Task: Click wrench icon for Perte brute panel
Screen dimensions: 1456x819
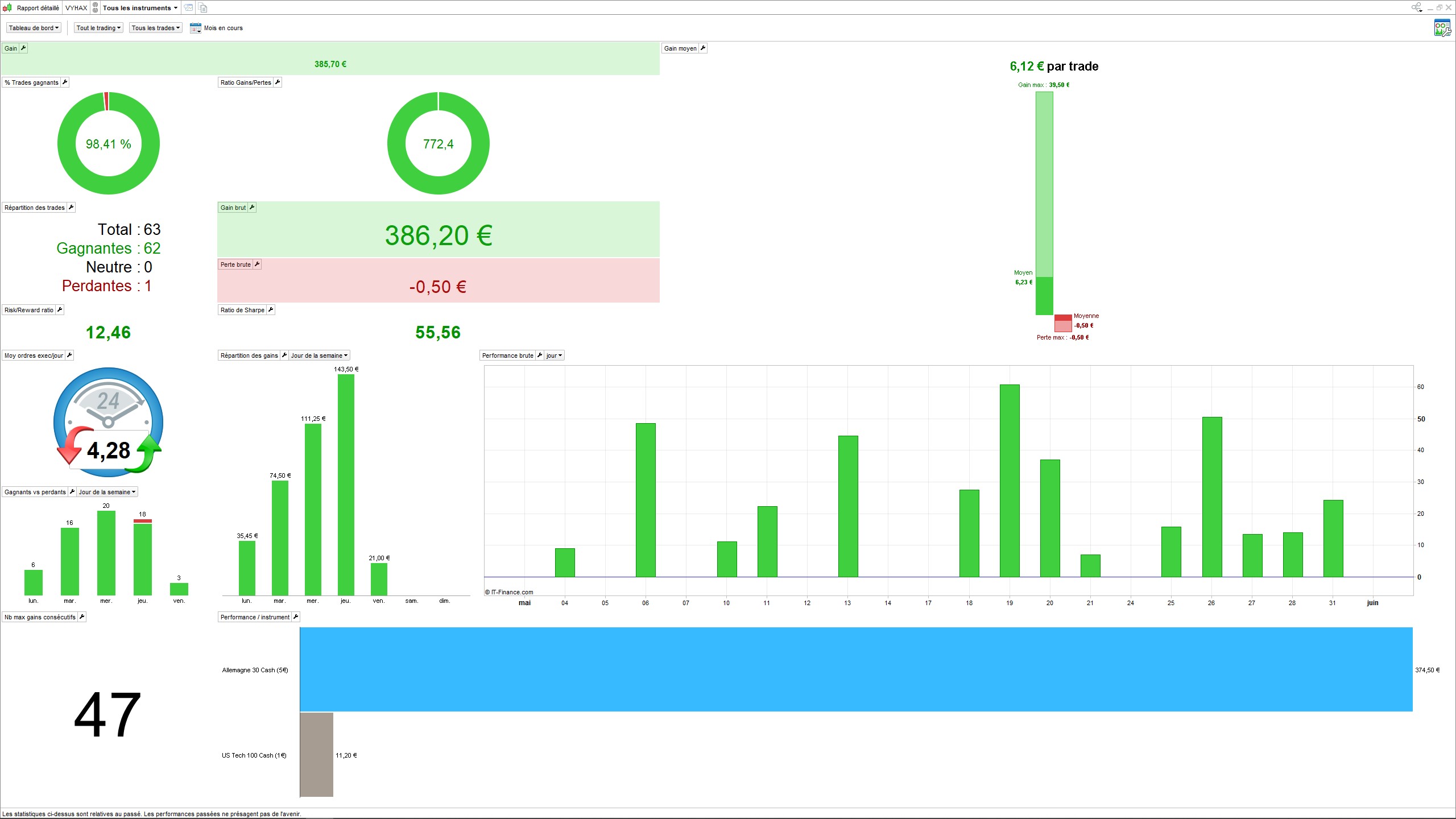Action: 257,264
